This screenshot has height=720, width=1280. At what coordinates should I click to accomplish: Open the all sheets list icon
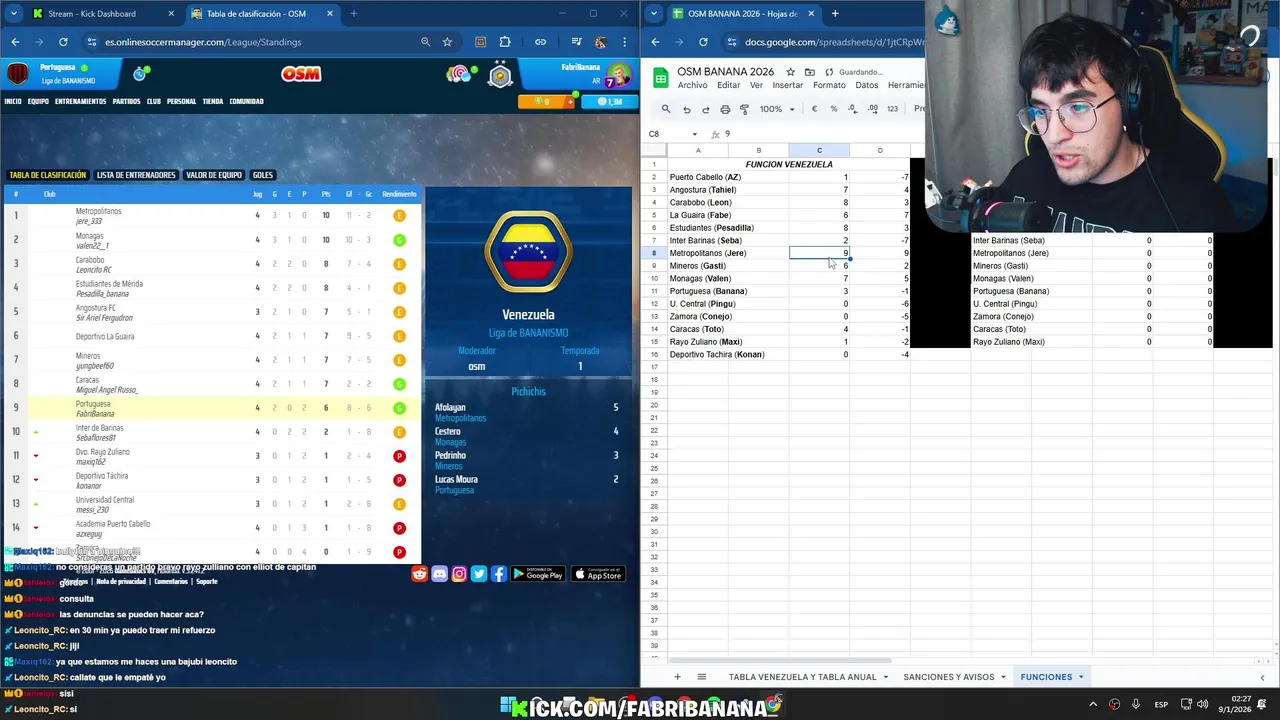(701, 677)
